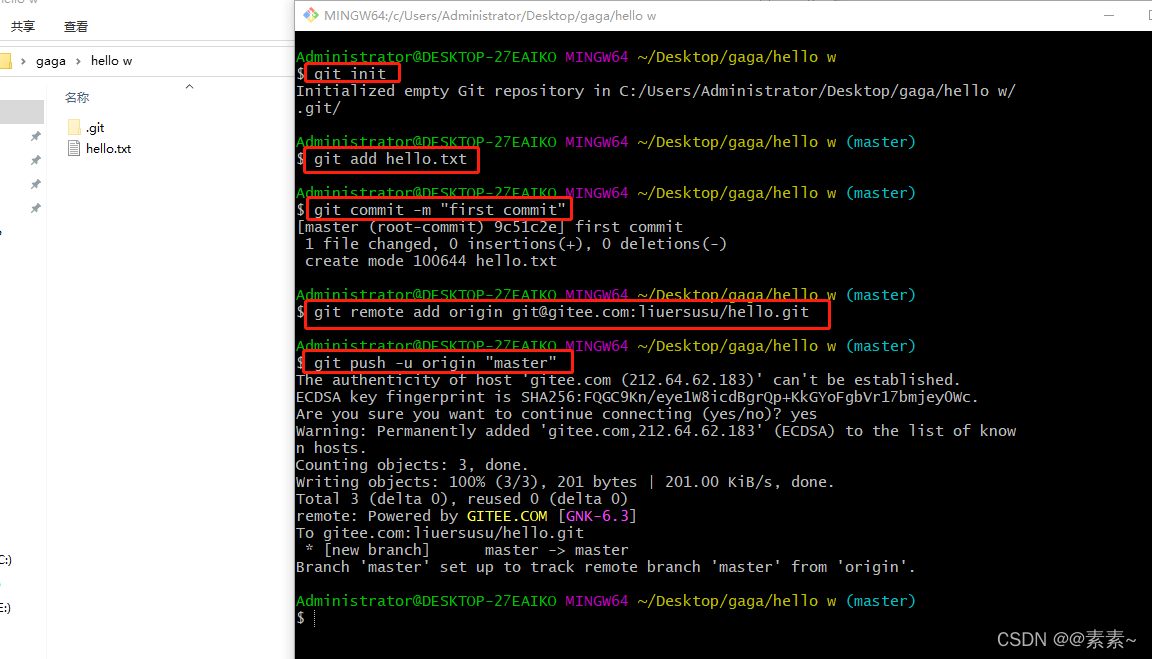The width and height of the screenshot is (1152, 659).
Task: Click the second quick access pin icon
Action: tap(35, 160)
